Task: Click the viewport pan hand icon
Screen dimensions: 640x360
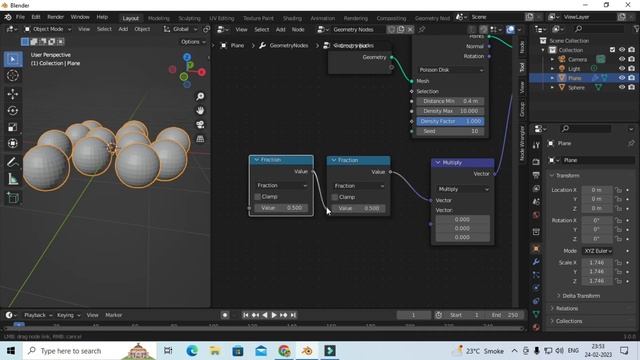Action: pyautogui.click(x=200, y=111)
